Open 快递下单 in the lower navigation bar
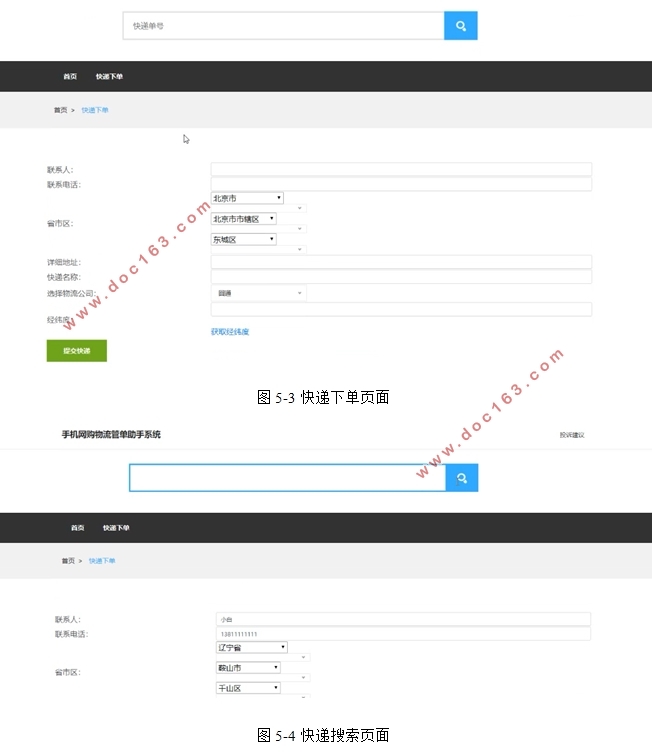 116,528
